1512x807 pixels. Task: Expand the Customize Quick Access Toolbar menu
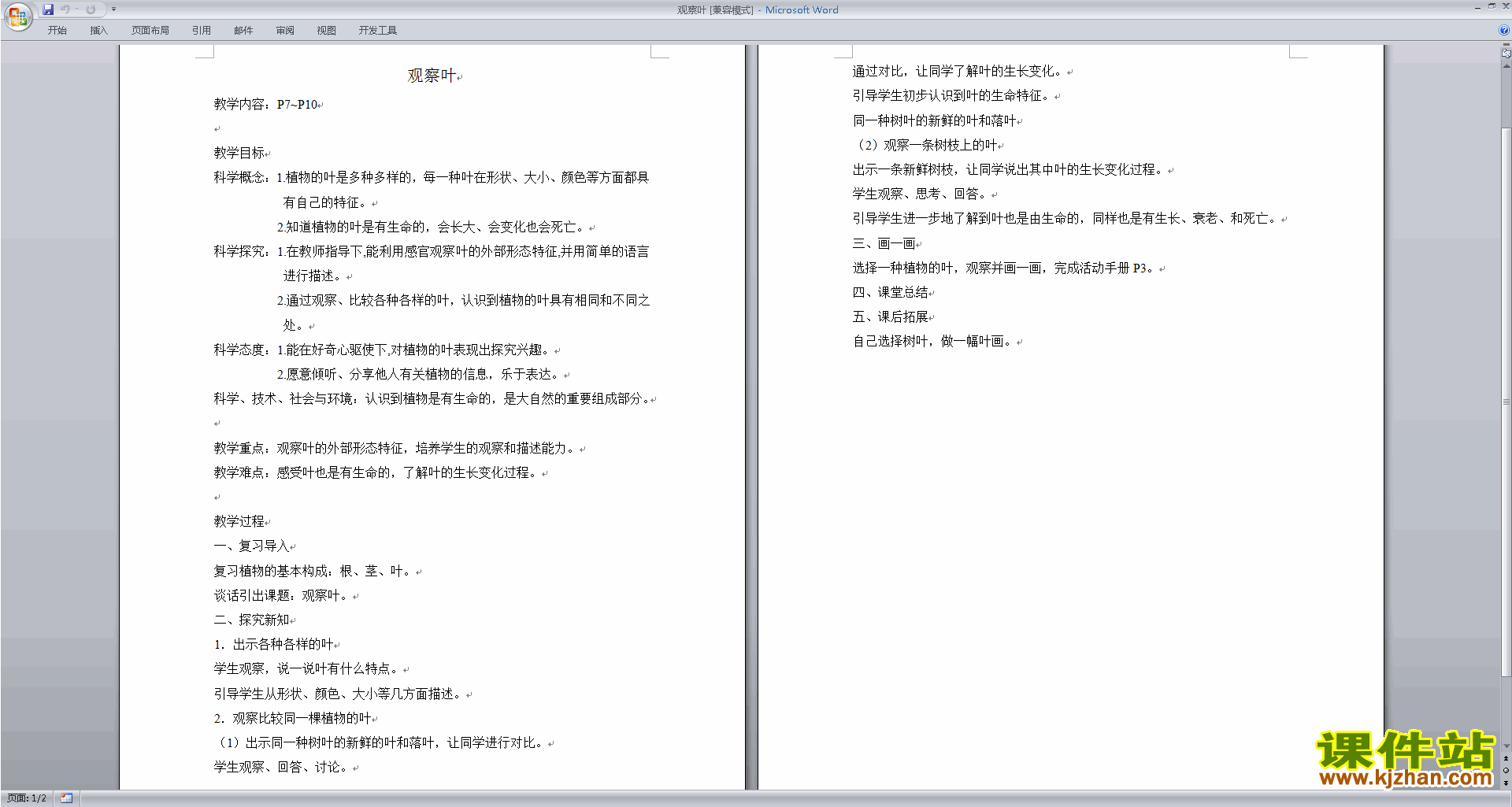[113, 9]
